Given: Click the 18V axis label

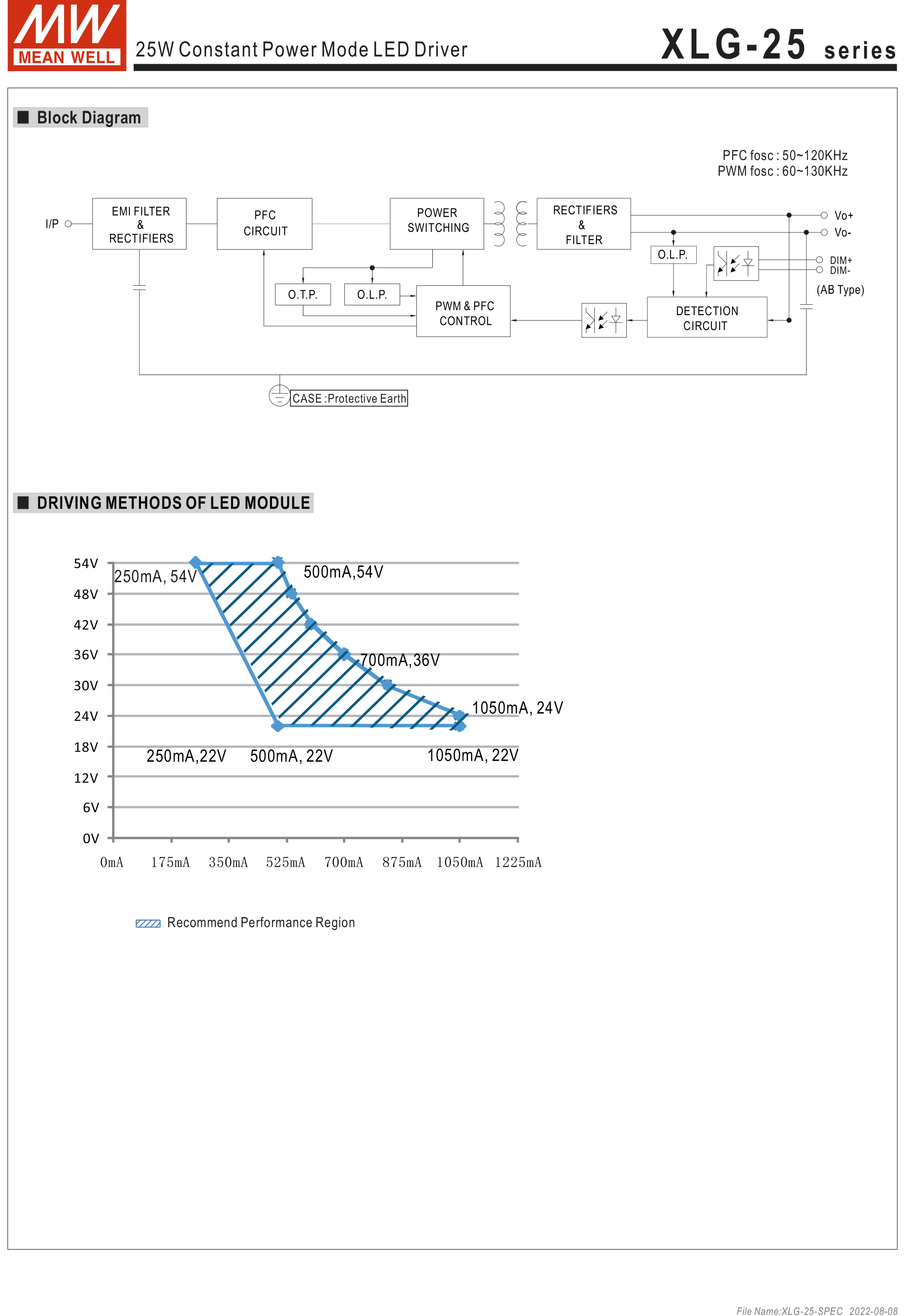Looking at the screenshot, I should (86, 747).
